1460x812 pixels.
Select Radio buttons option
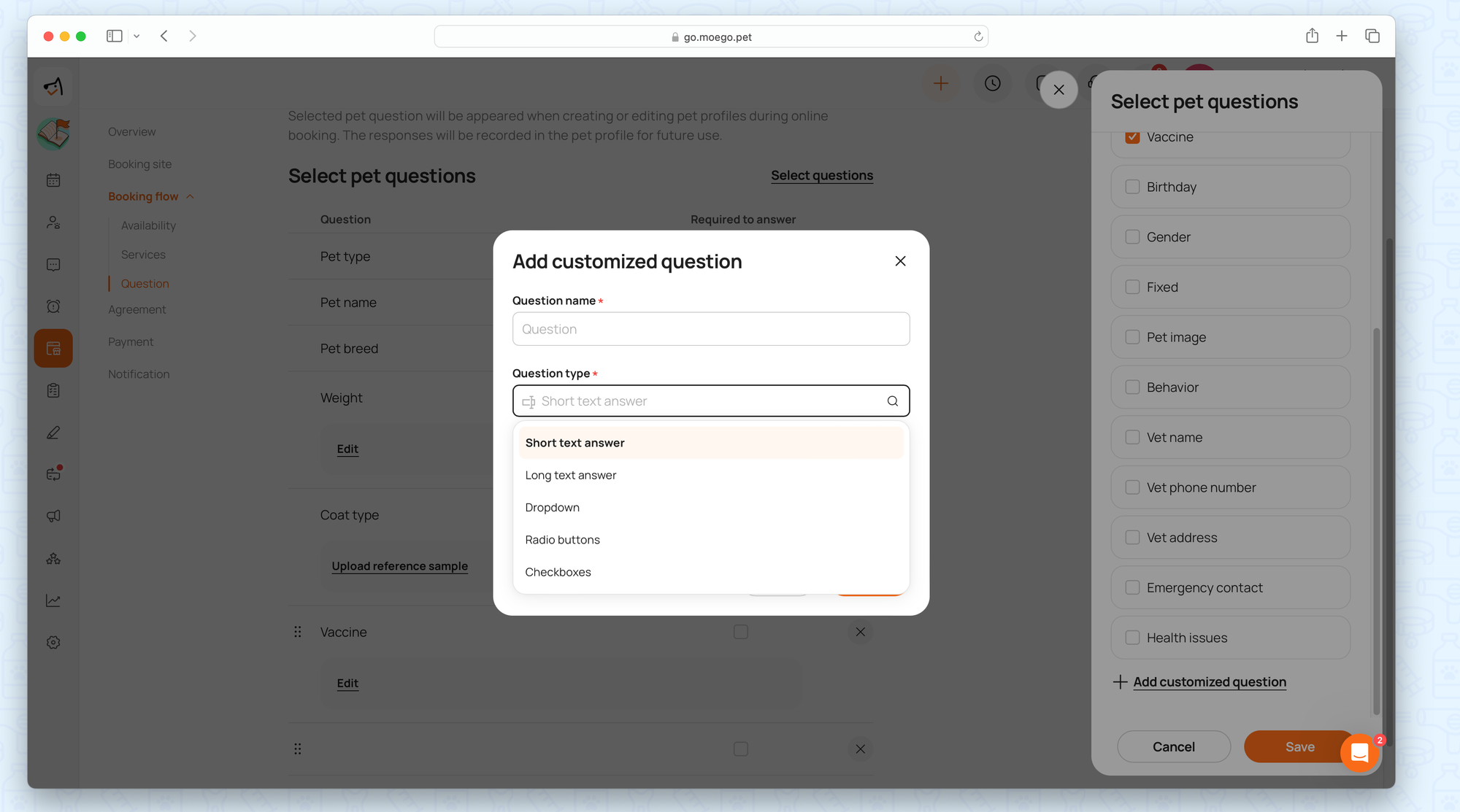click(x=562, y=540)
